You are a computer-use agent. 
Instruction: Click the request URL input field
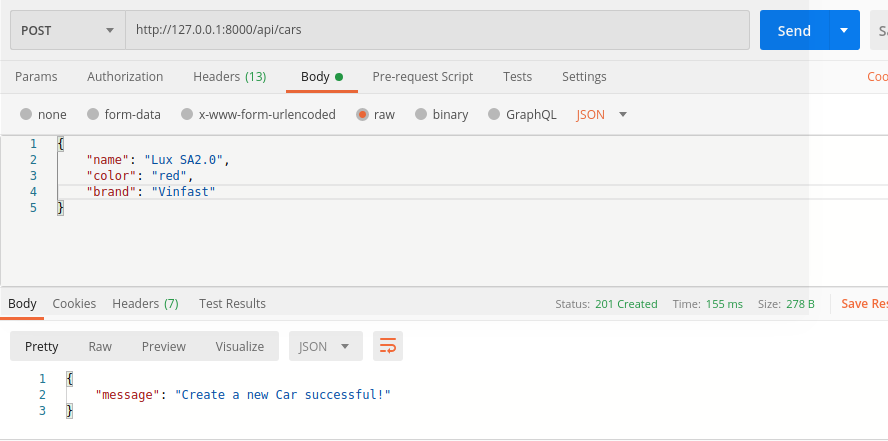click(x=437, y=30)
